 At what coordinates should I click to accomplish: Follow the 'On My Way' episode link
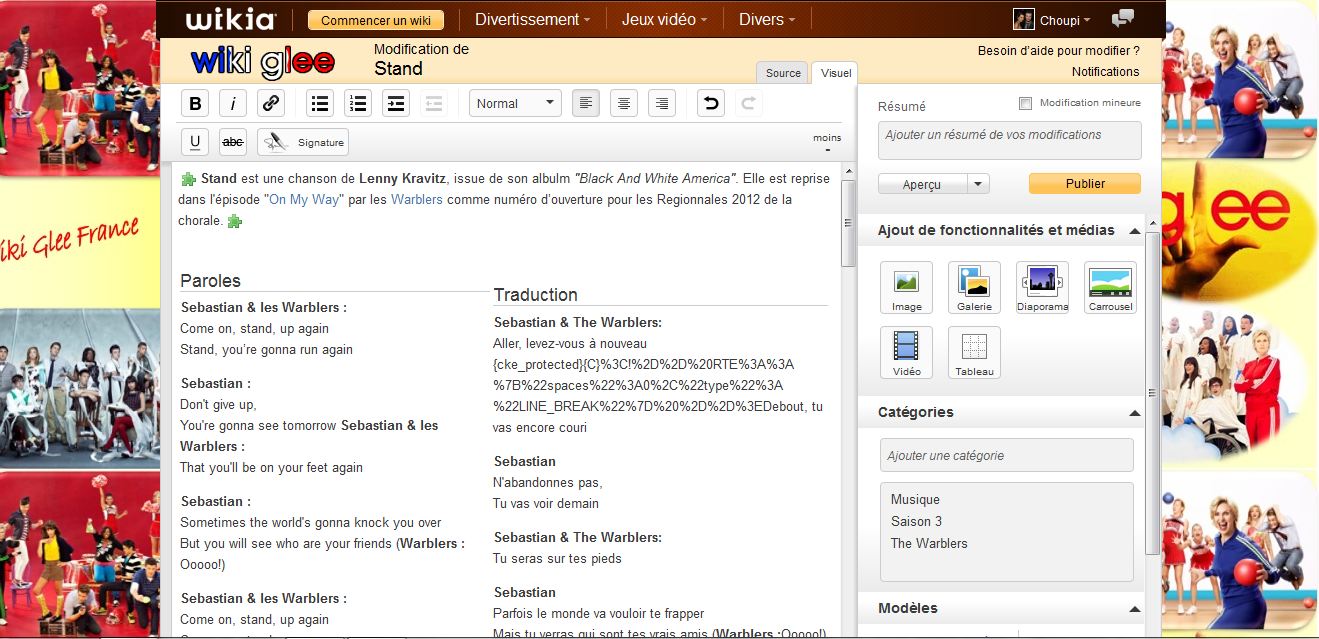tap(304, 200)
